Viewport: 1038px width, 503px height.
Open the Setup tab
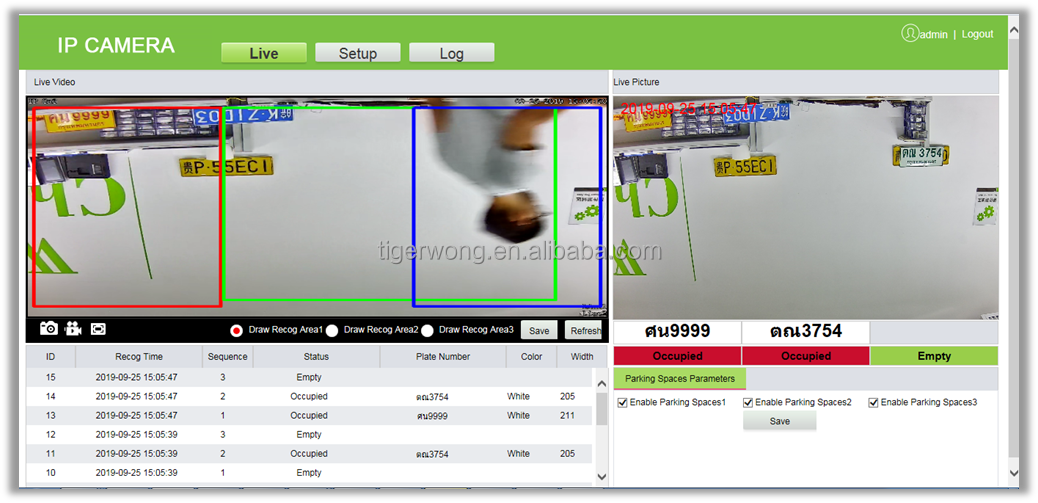357,54
